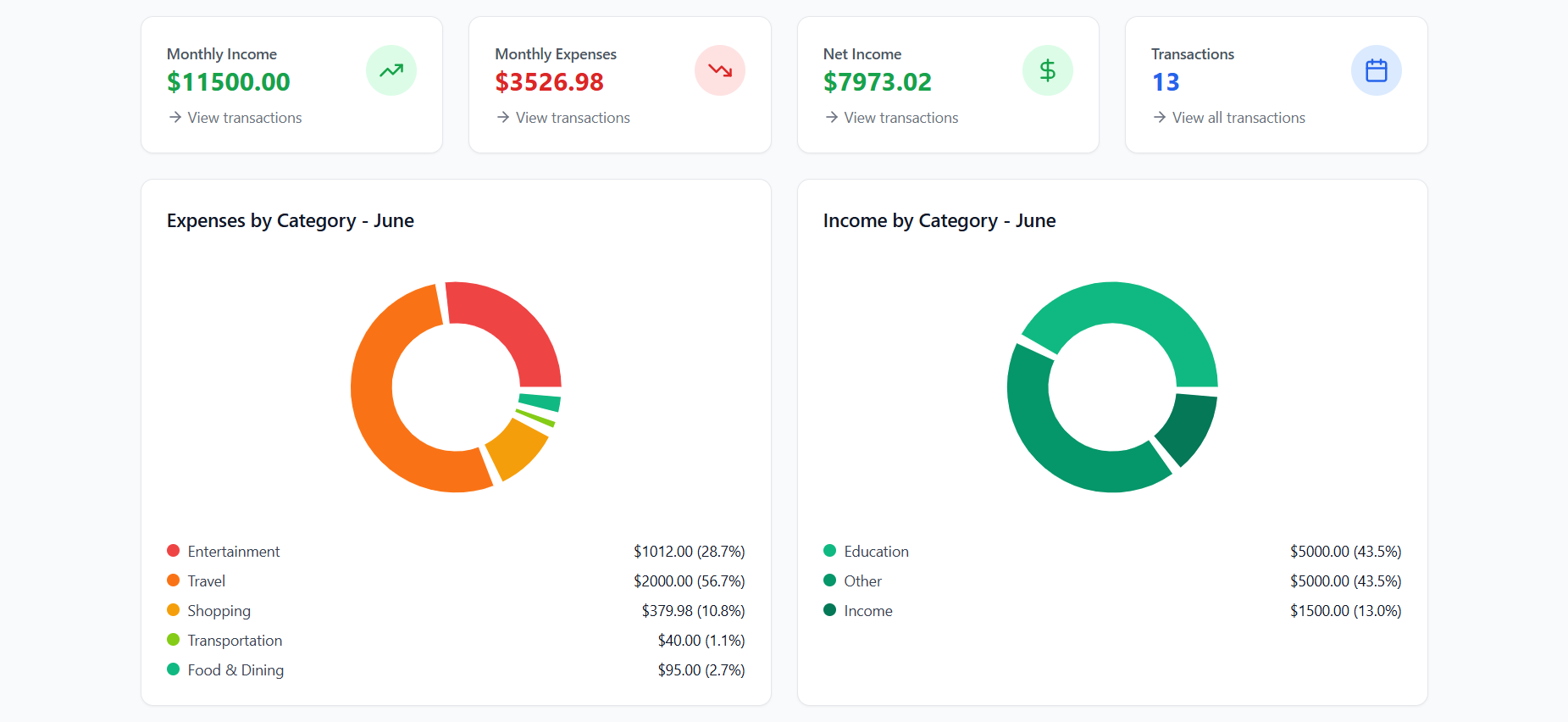This screenshot has width=1568, height=722.
Task: Click the green trending-up income icon
Action: coord(391,70)
